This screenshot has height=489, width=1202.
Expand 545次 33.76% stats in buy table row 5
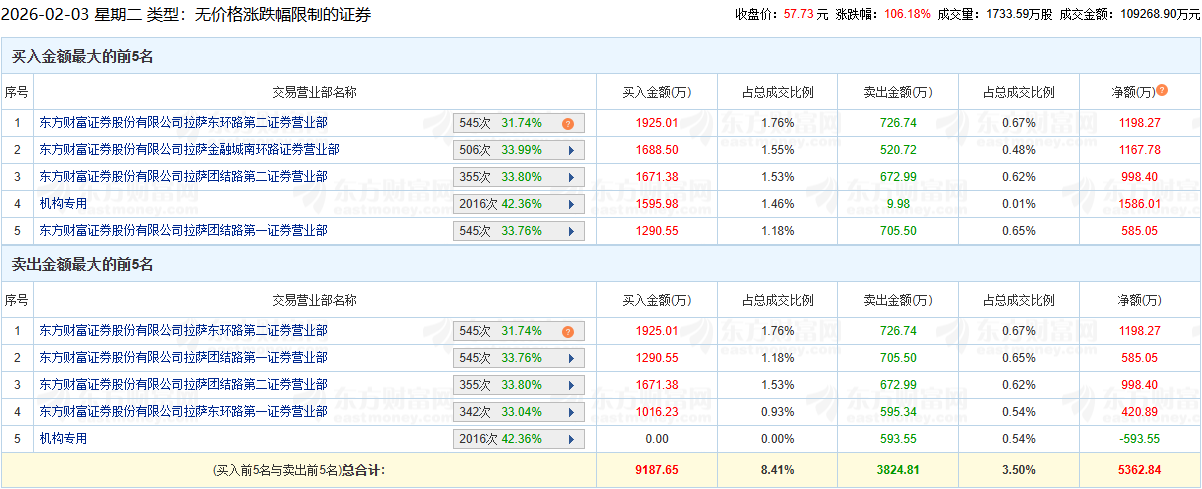[571, 231]
